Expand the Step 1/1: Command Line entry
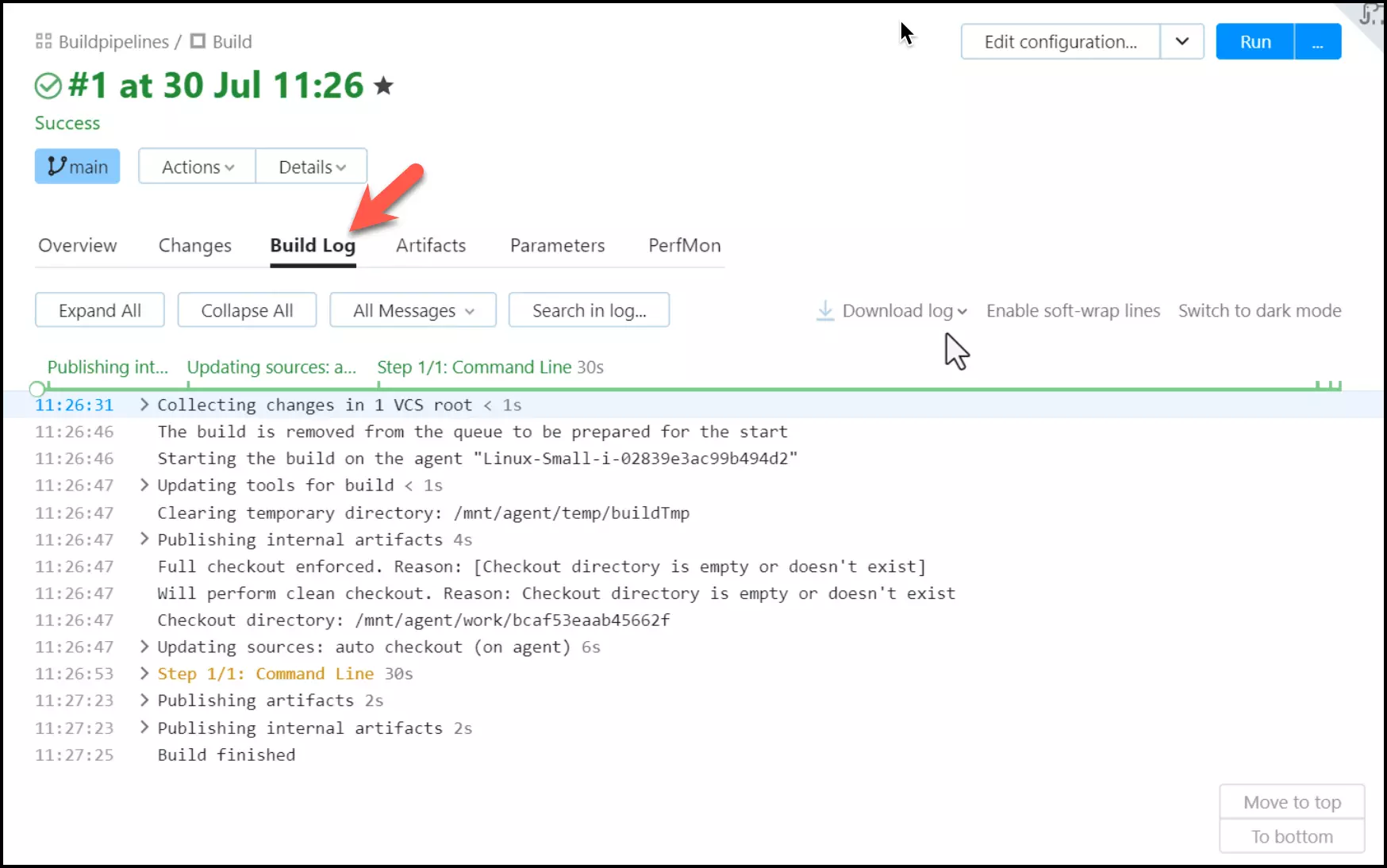 [x=144, y=674]
